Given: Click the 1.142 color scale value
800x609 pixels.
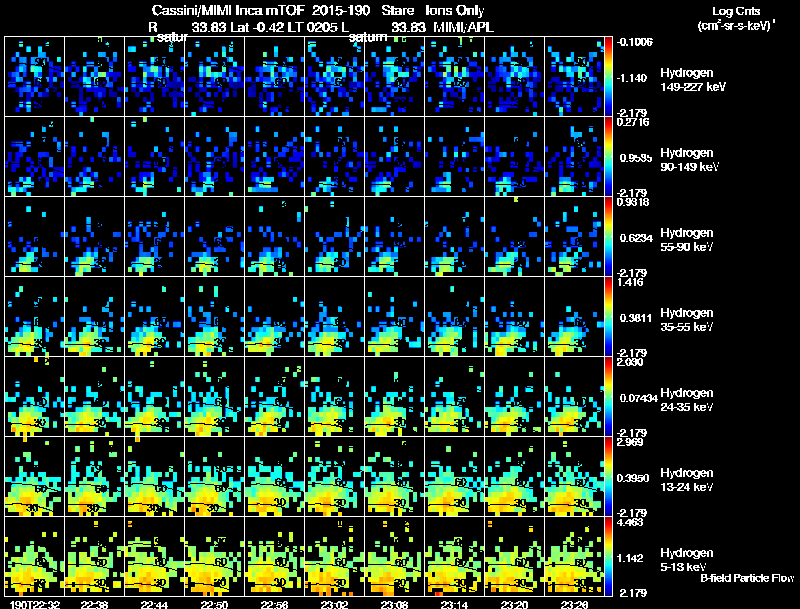Looking at the screenshot, I should pyautogui.click(x=630, y=558).
